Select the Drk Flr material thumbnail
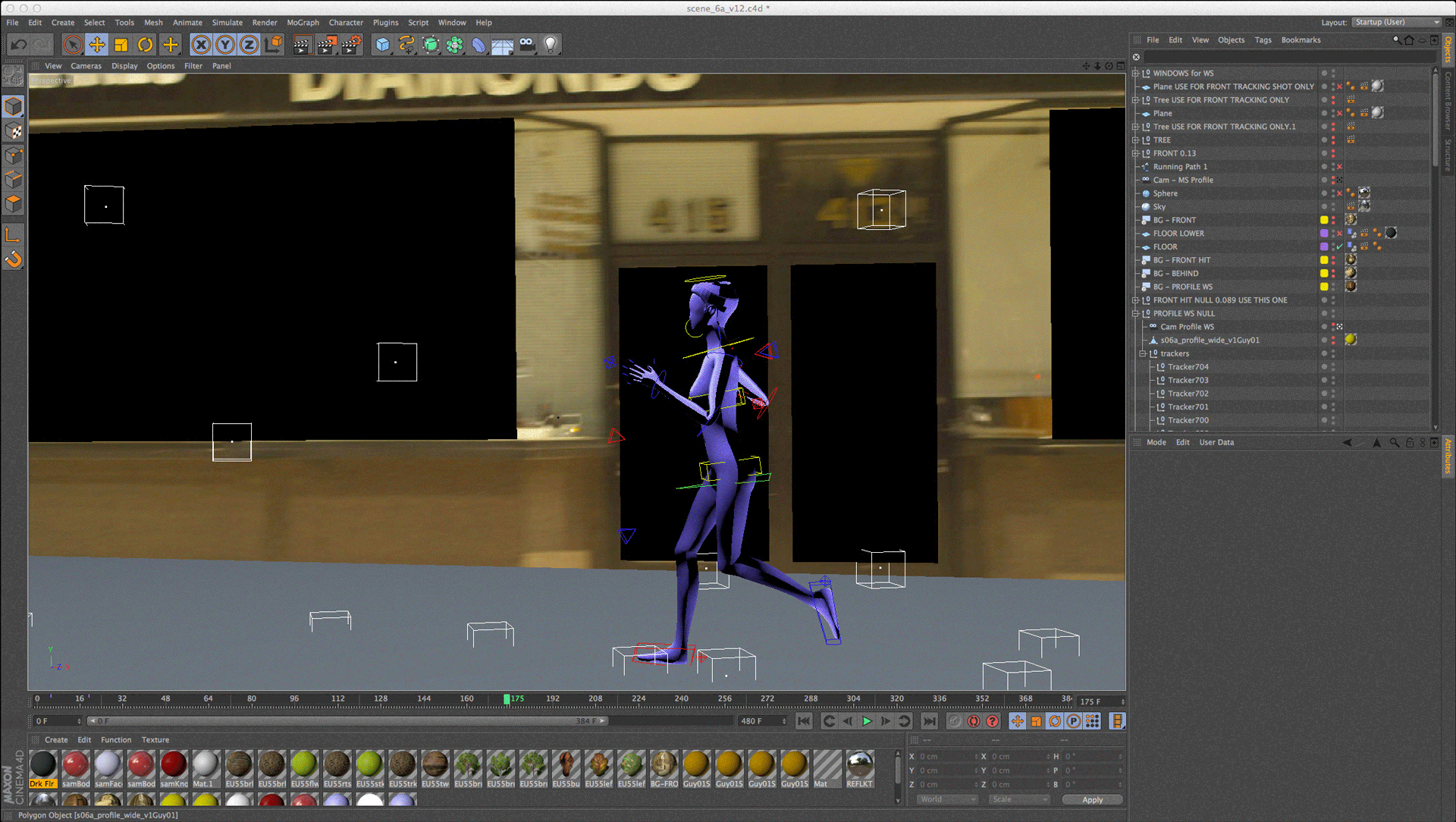 pyautogui.click(x=42, y=769)
